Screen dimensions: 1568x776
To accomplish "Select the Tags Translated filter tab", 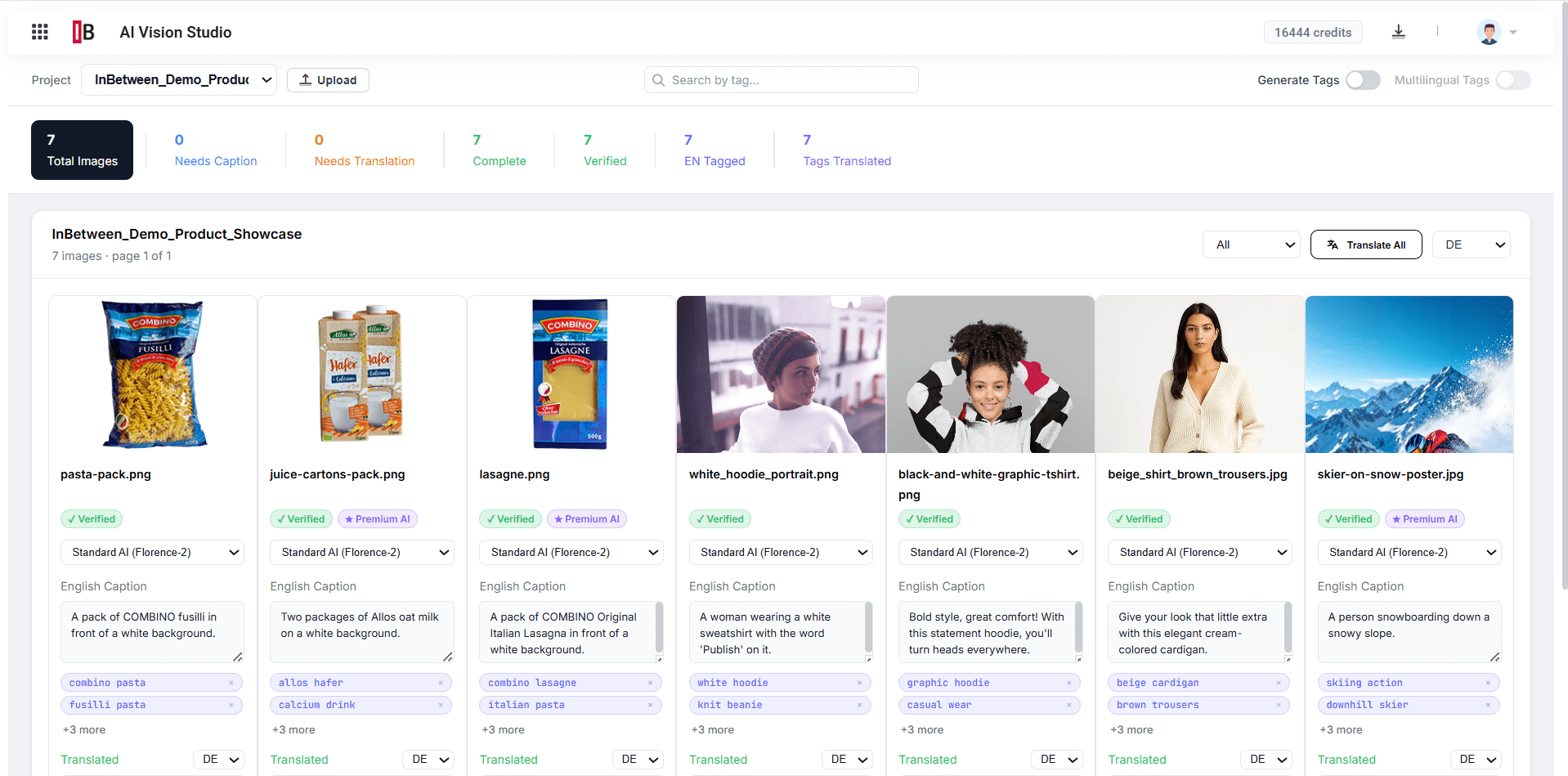I will coord(847,150).
